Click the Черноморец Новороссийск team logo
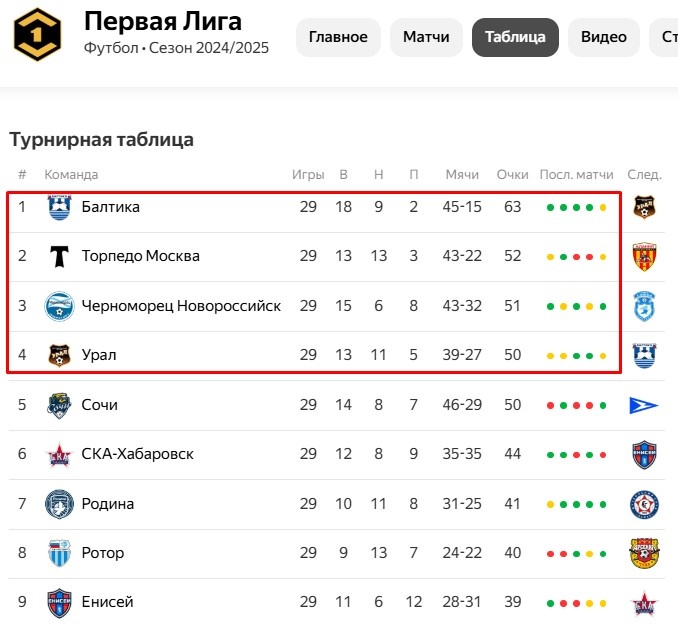 (59, 306)
